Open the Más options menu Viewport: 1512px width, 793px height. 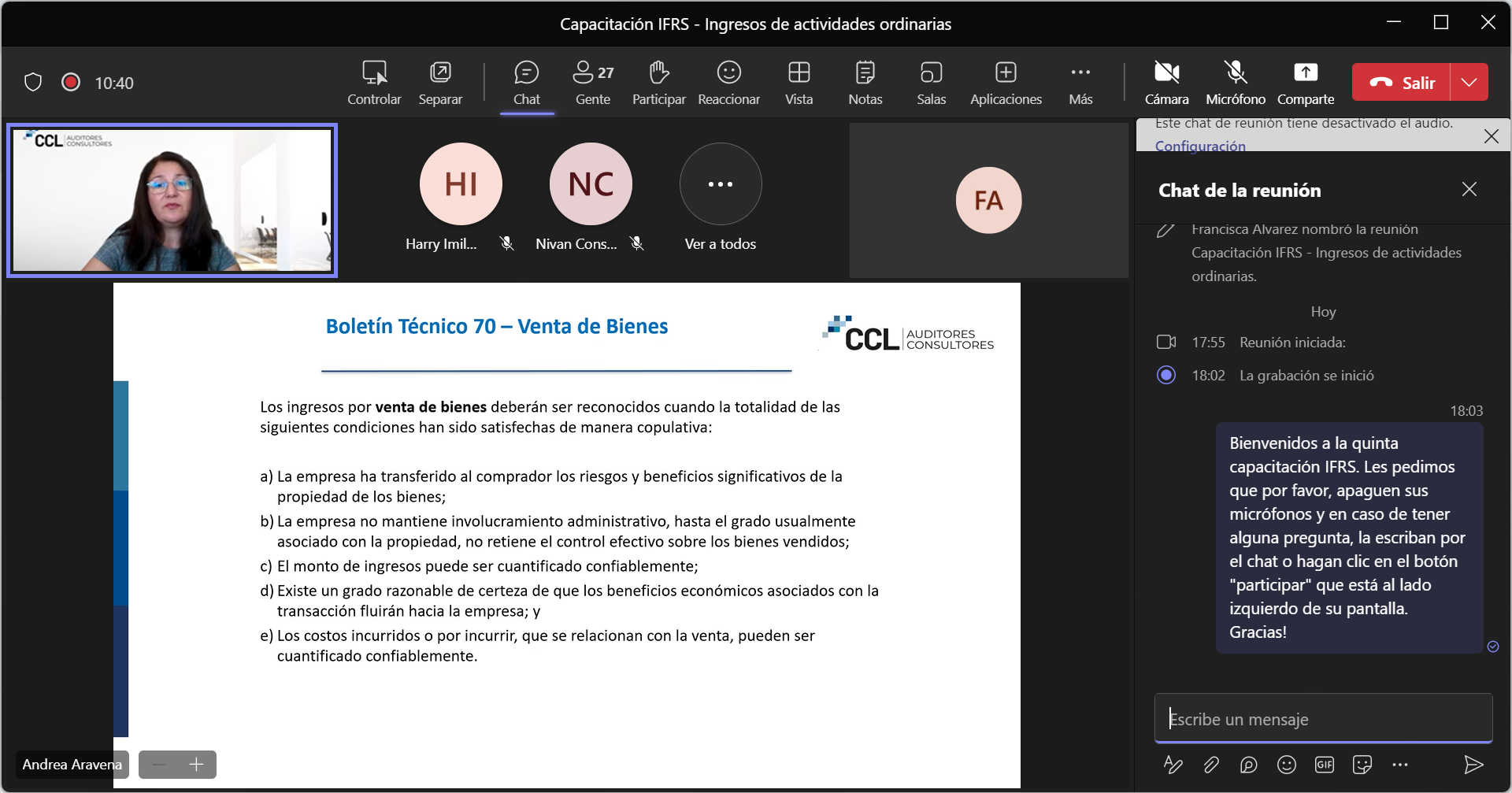point(1080,83)
